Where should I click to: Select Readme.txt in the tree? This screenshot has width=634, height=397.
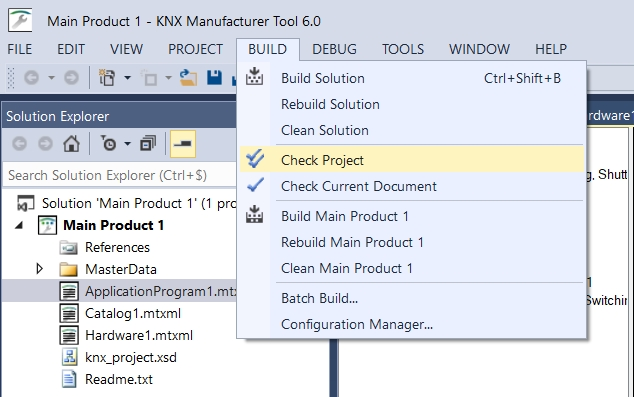[119, 379]
